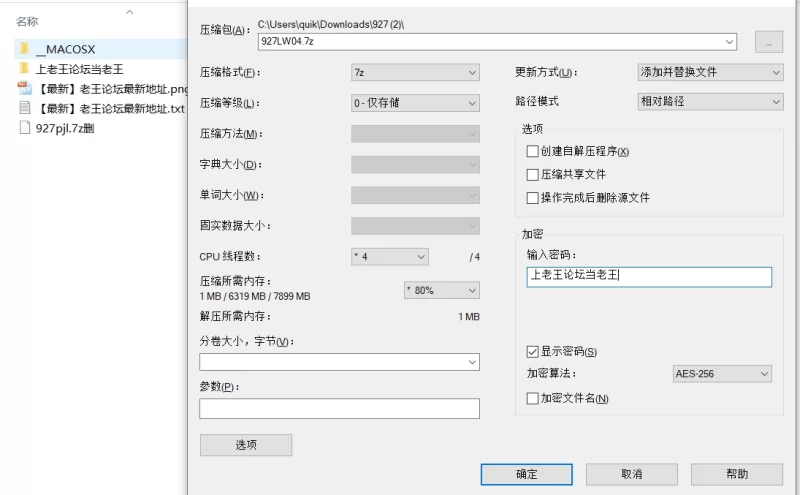Open the CPU 线程数 dropdown
800x495 pixels.
pos(390,257)
